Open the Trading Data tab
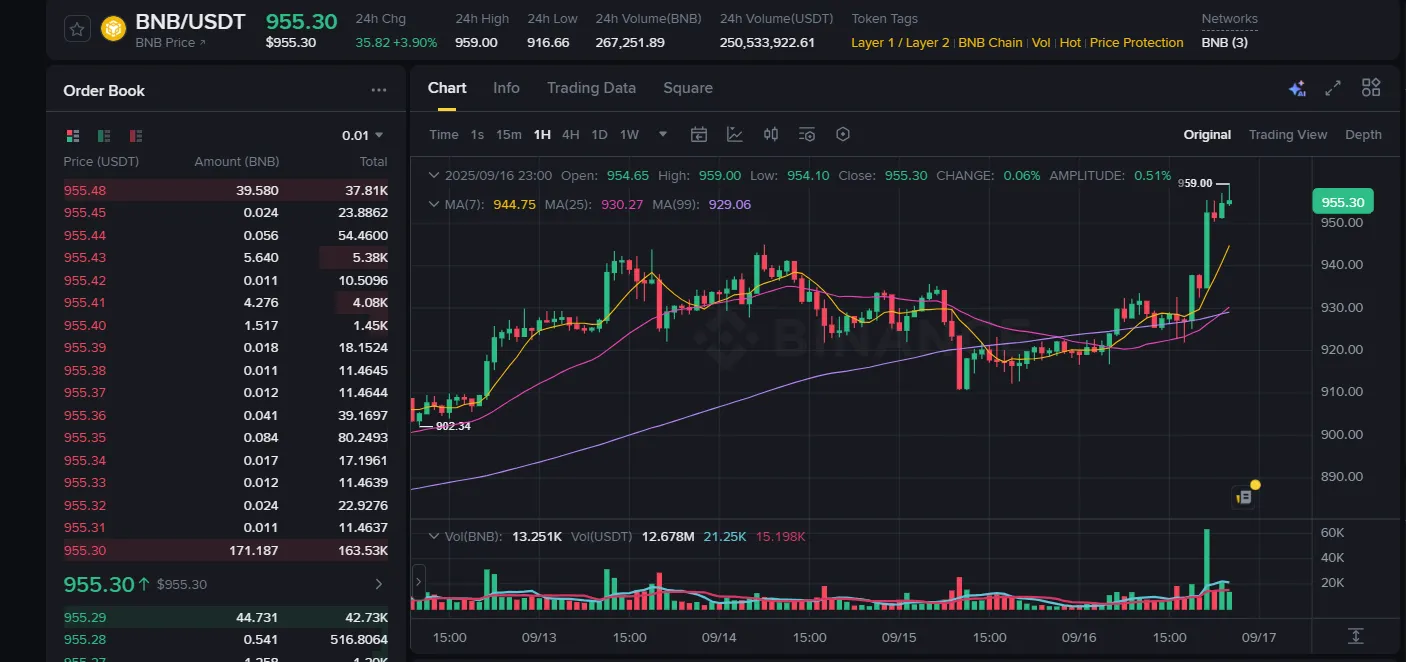The height and width of the screenshot is (662, 1406). point(591,88)
